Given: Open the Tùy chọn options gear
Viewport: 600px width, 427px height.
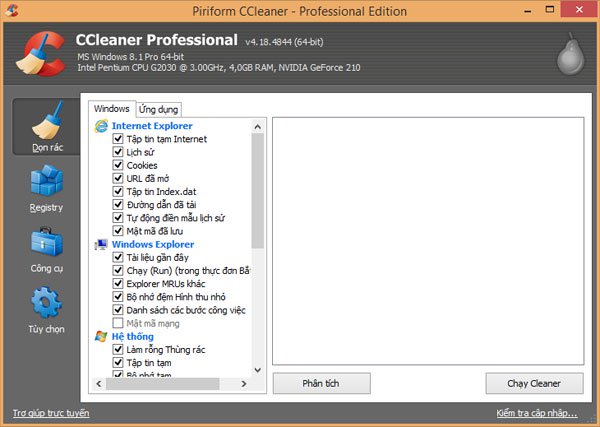Looking at the screenshot, I should (x=46, y=310).
